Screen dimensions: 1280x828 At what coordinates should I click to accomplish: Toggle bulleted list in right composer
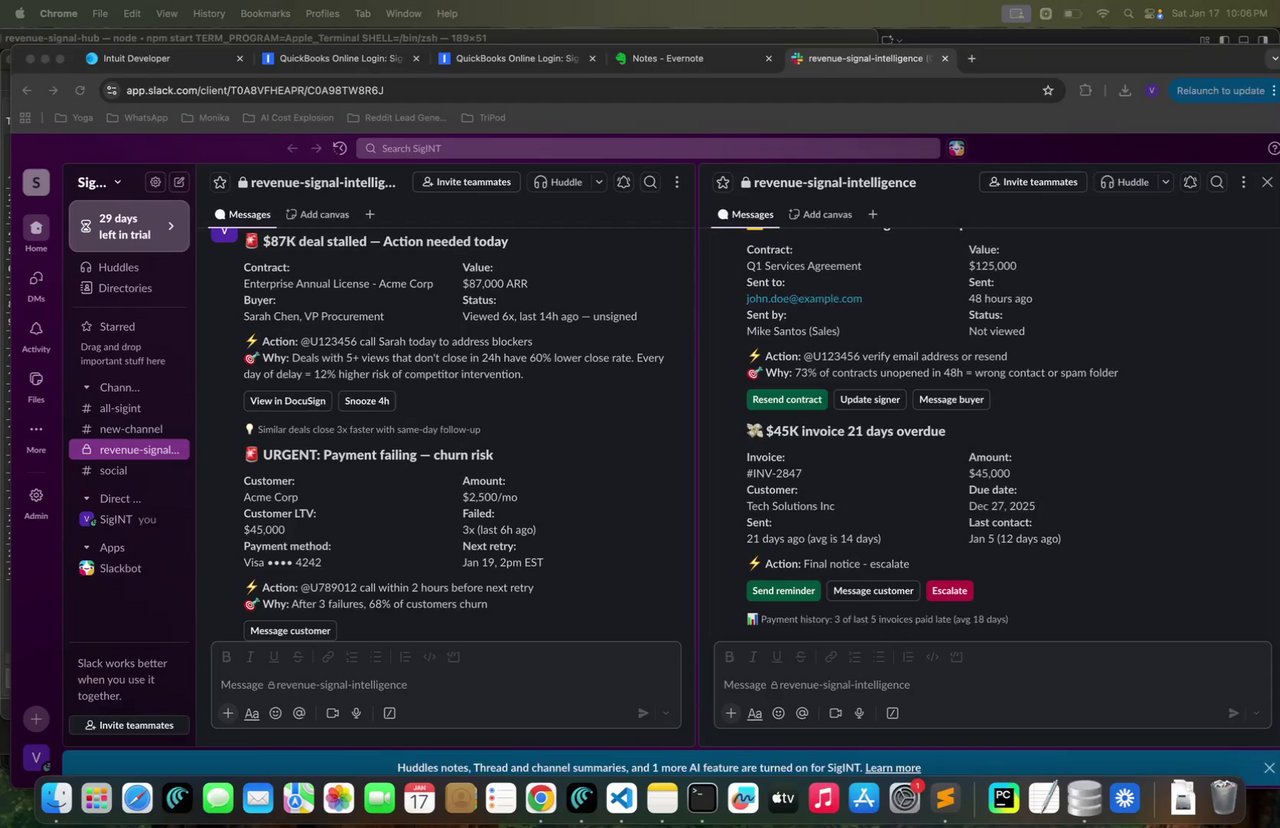pyautogui.click(x=878, y=657)
